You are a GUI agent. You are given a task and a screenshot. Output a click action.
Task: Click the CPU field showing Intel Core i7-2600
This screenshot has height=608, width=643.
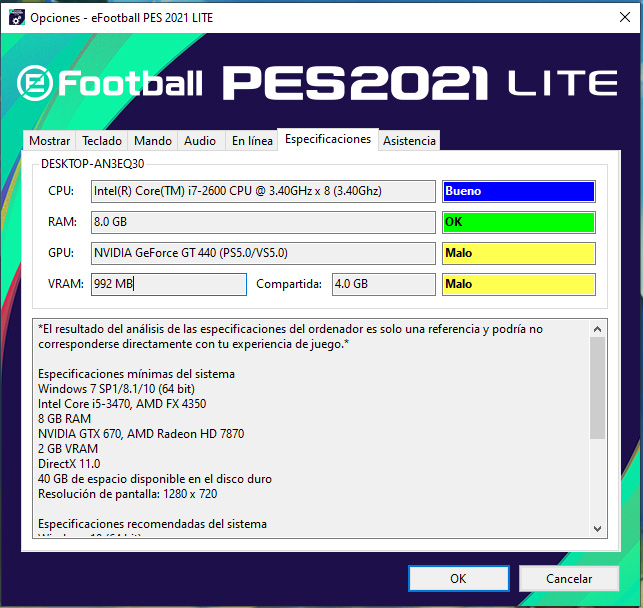coord(263,191)
